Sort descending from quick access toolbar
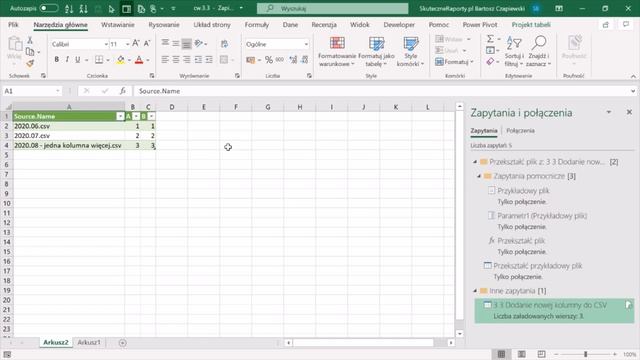640x360 pixels. tap(83, 8)
